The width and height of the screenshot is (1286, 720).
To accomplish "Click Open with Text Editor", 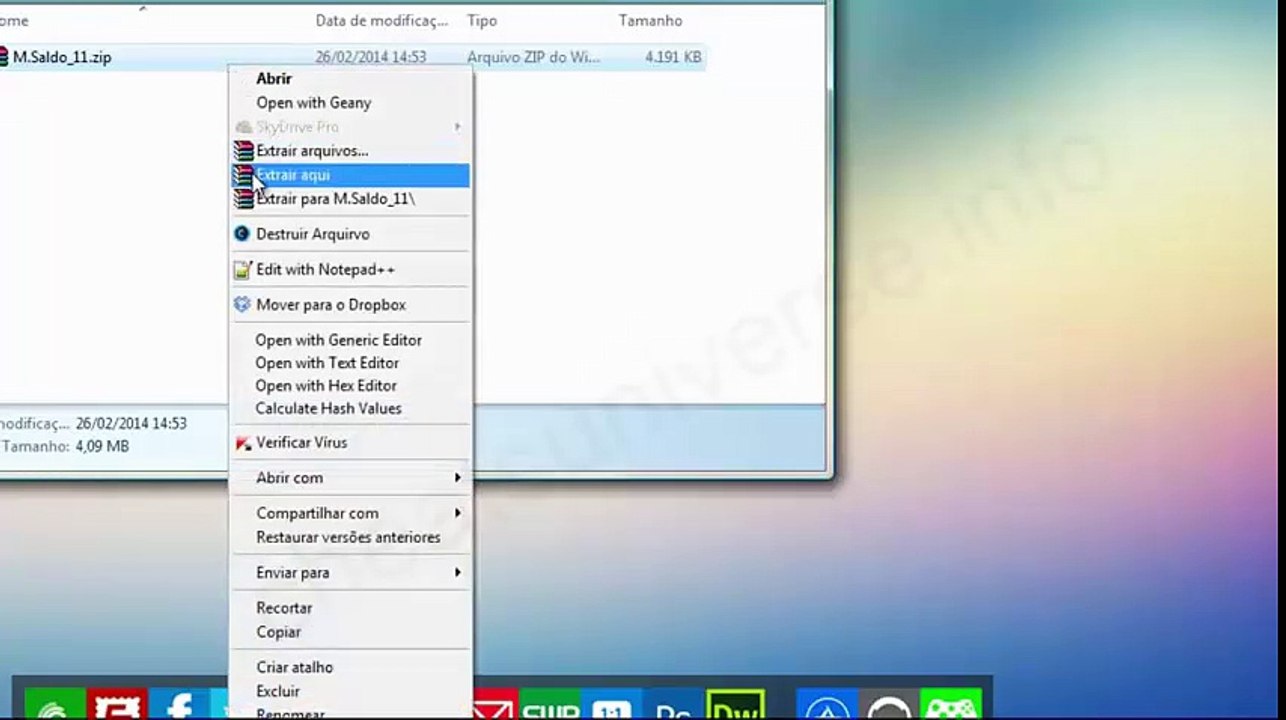I will click(x=350, y=363).
